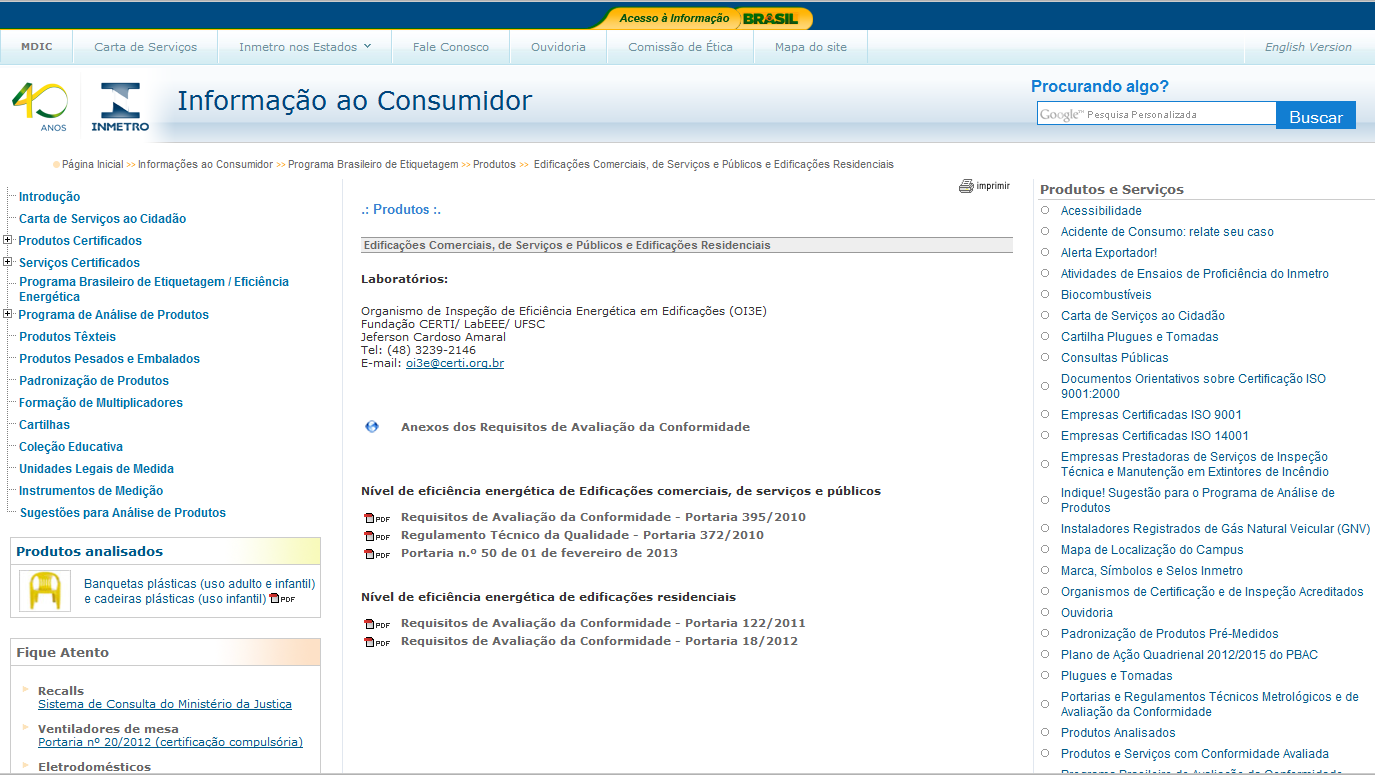Click the print (imprimir) printer icon
The height and width of the screenshot is (775, 1375).
click(966, 186)
